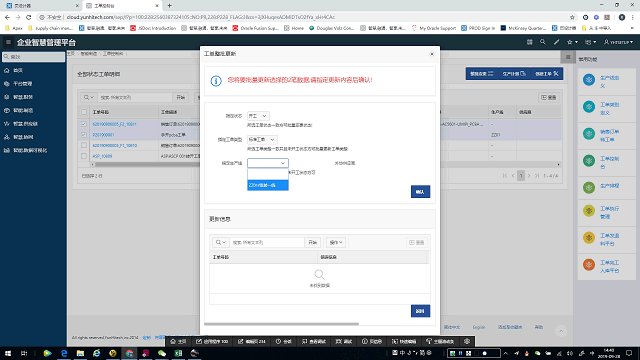The height and width of the screenshot is (360, 640).
Task: Click the production plan blue button
Action: [x=514, y=74]
